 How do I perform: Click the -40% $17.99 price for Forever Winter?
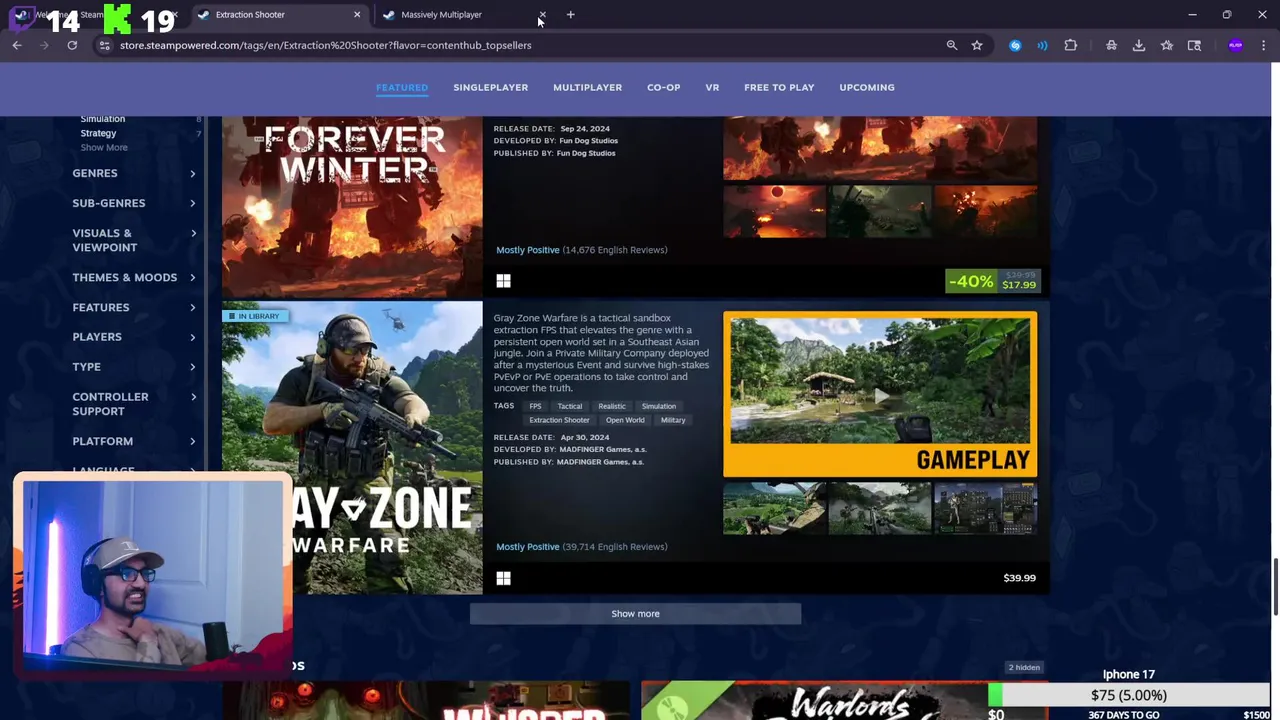coord(992,280)
